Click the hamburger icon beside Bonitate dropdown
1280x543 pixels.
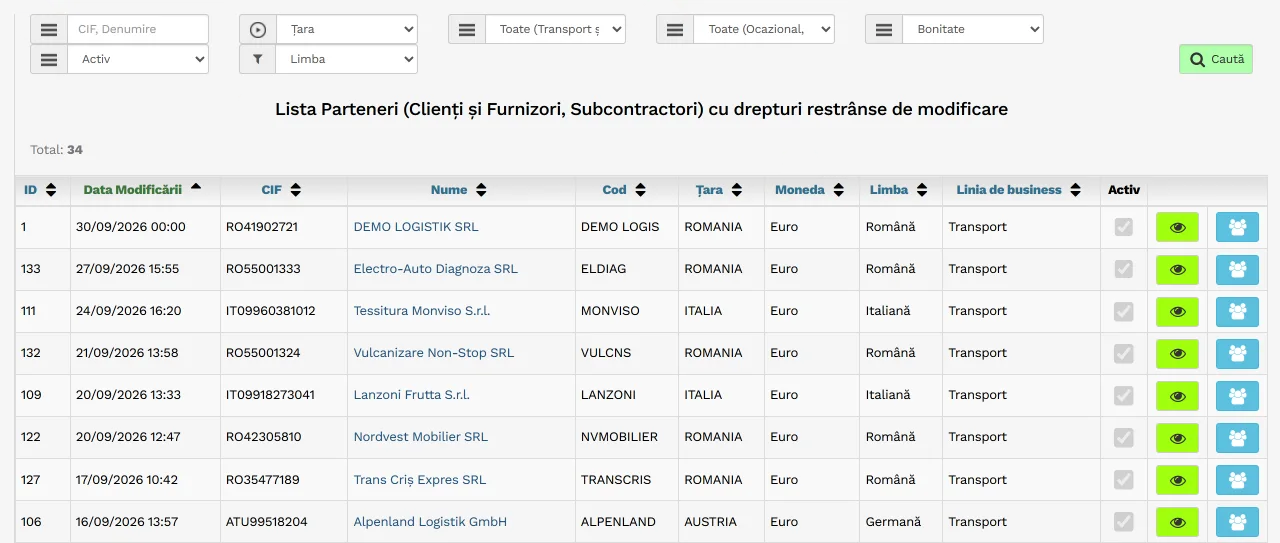884,29
